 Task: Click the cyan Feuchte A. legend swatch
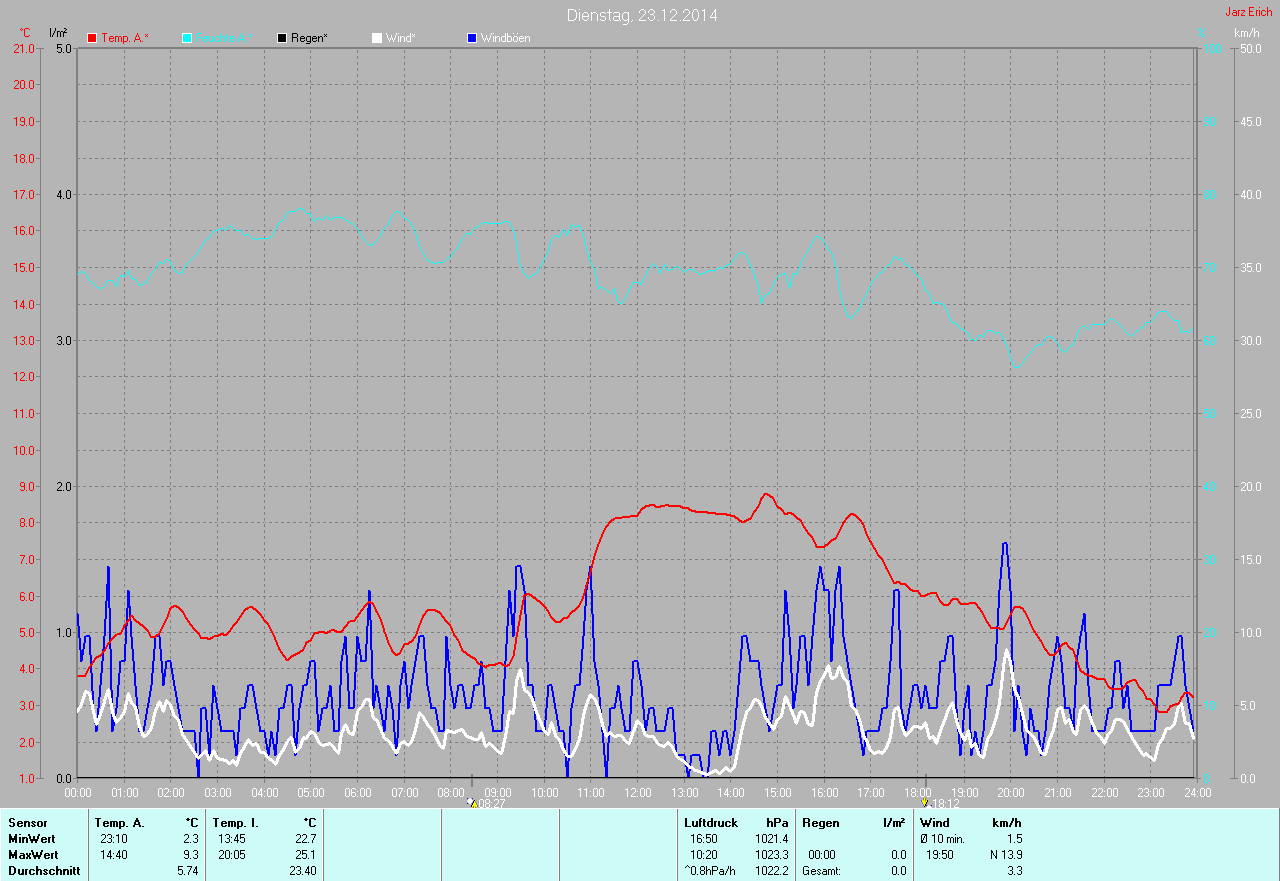coord(187,38)
